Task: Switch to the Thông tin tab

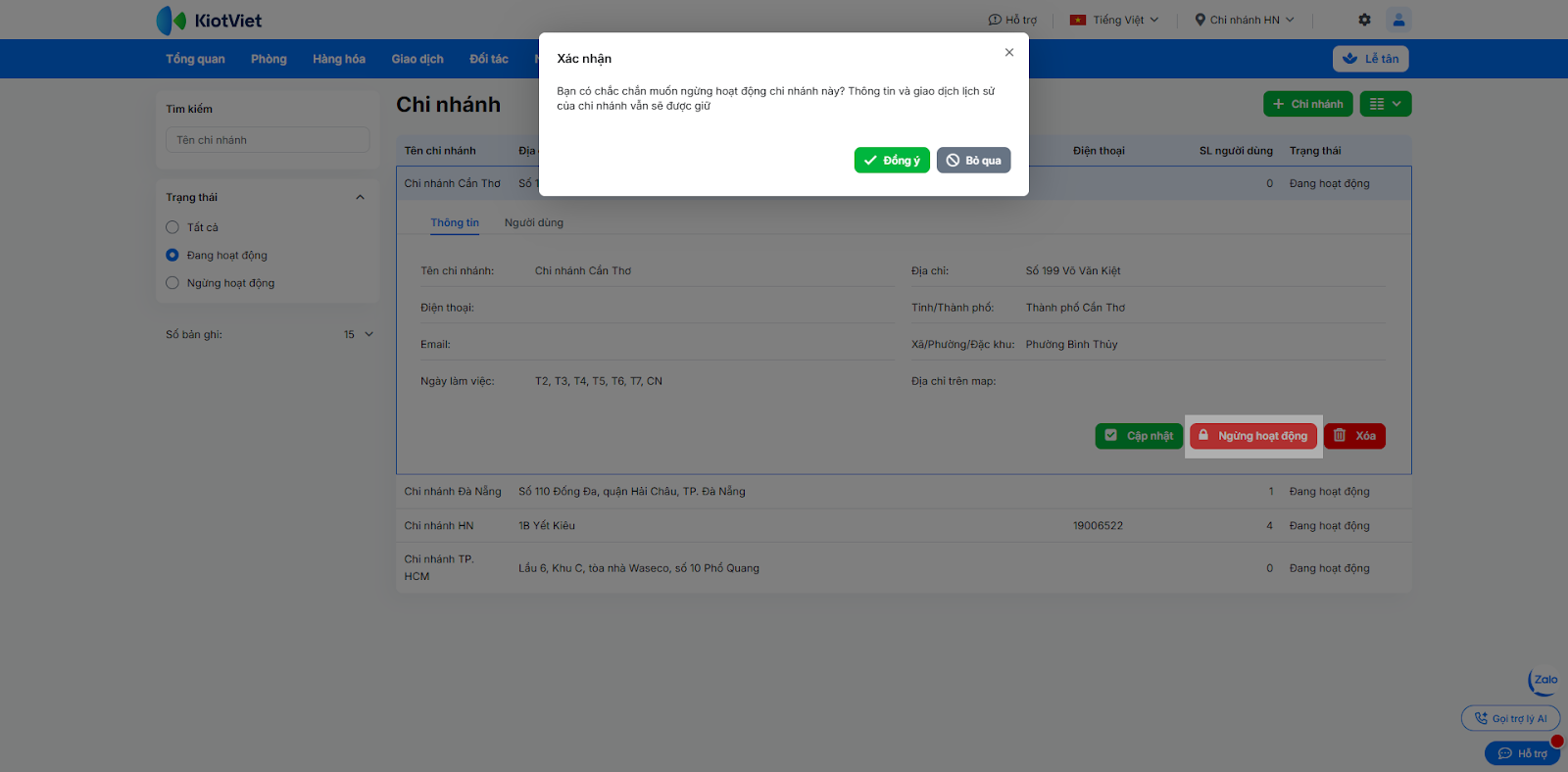Action: tap(455, 223)
